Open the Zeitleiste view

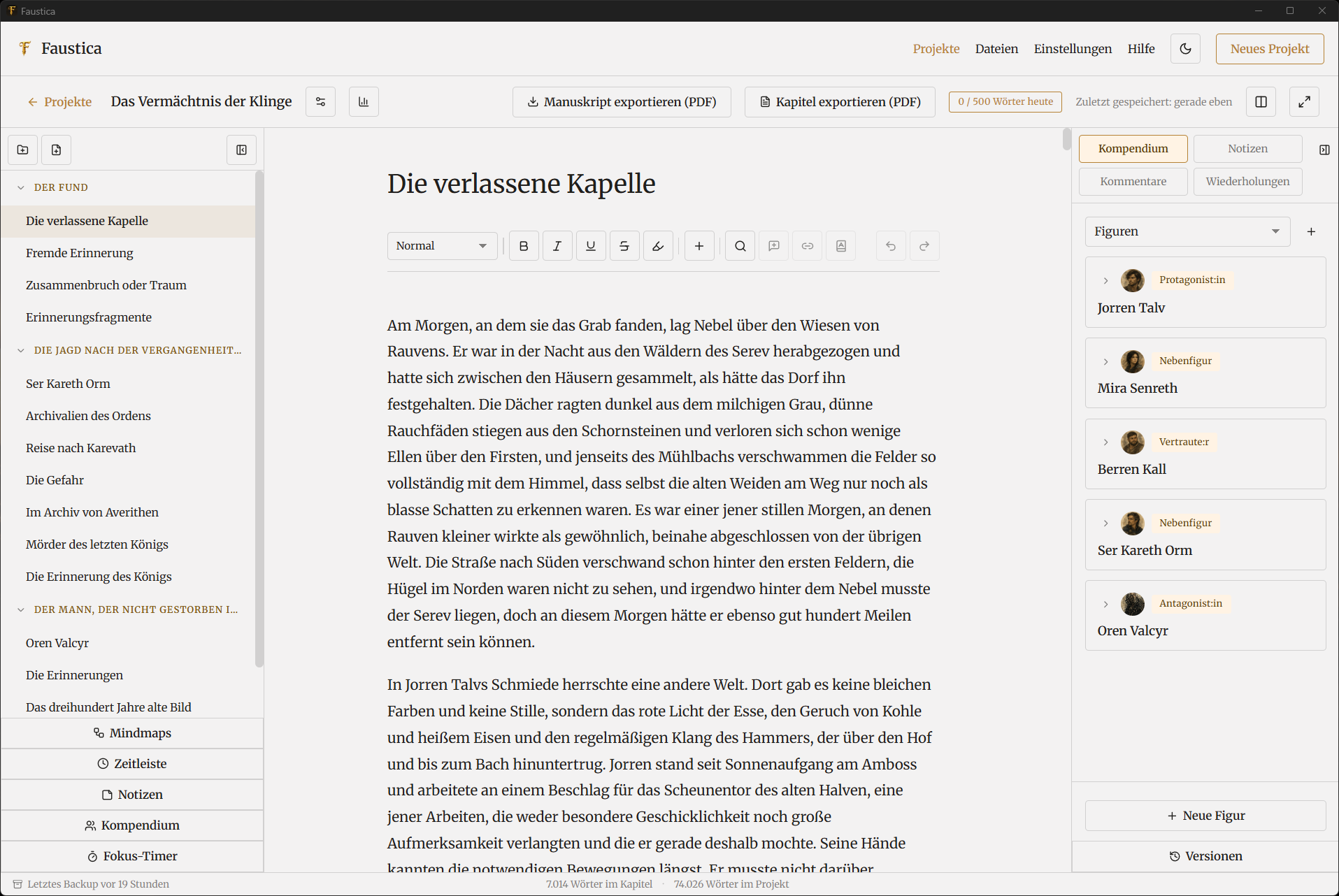click(132, 764)
